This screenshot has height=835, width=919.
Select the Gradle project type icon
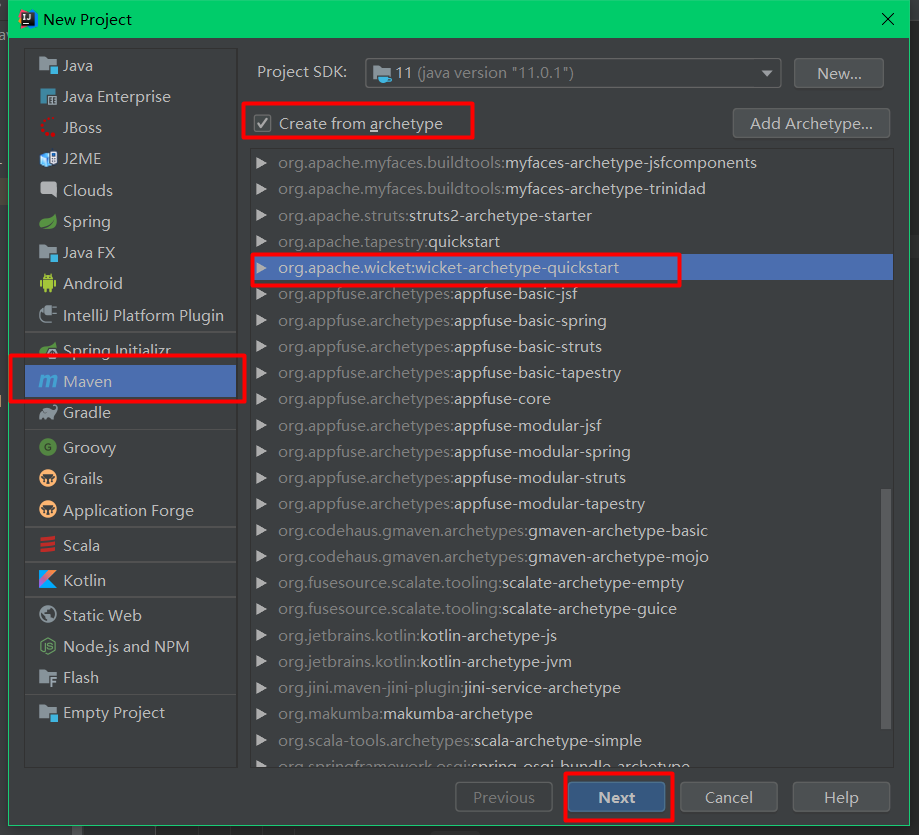tap(48, 413)
